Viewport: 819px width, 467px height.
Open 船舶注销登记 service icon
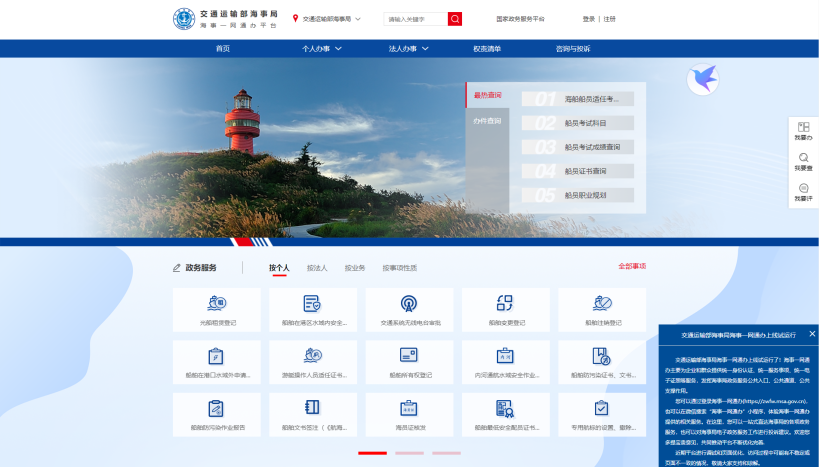(x=602, y=304)
